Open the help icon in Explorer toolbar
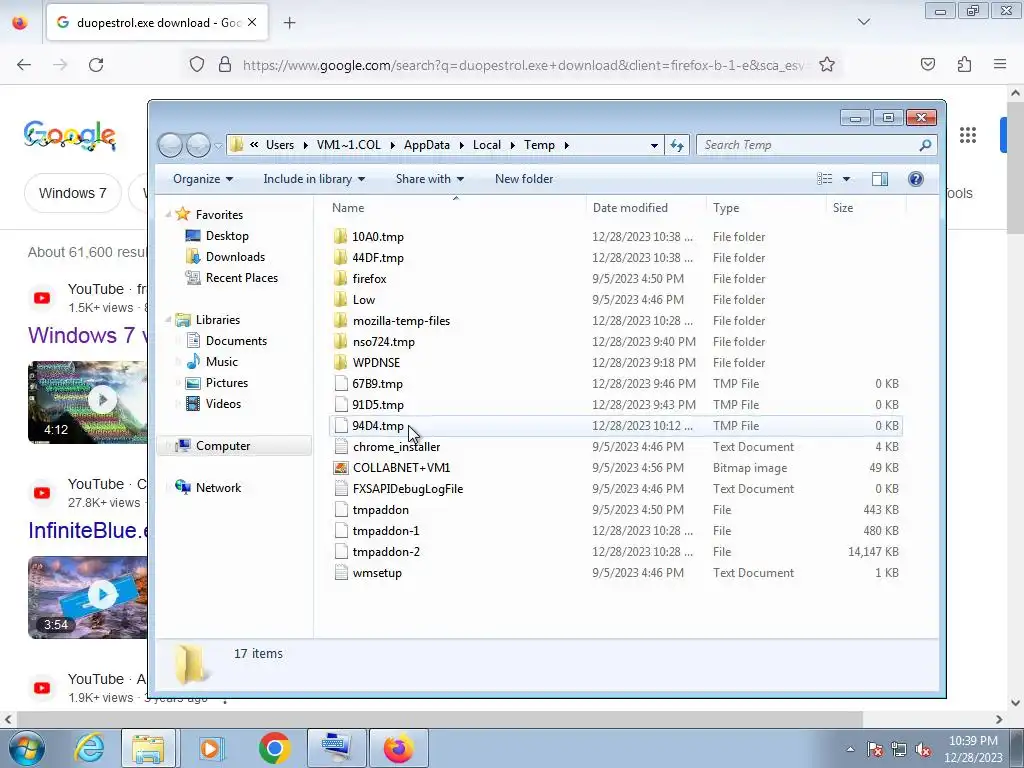The width and height of the screenshot is (1024, 768). coord(916,179)
